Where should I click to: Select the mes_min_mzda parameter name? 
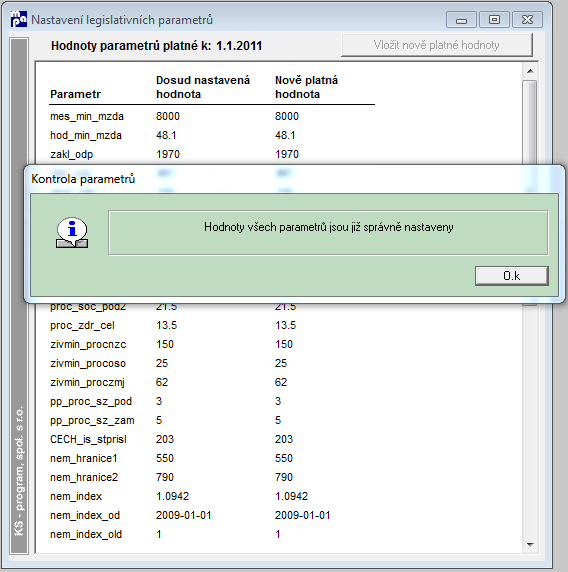[87, 116]
